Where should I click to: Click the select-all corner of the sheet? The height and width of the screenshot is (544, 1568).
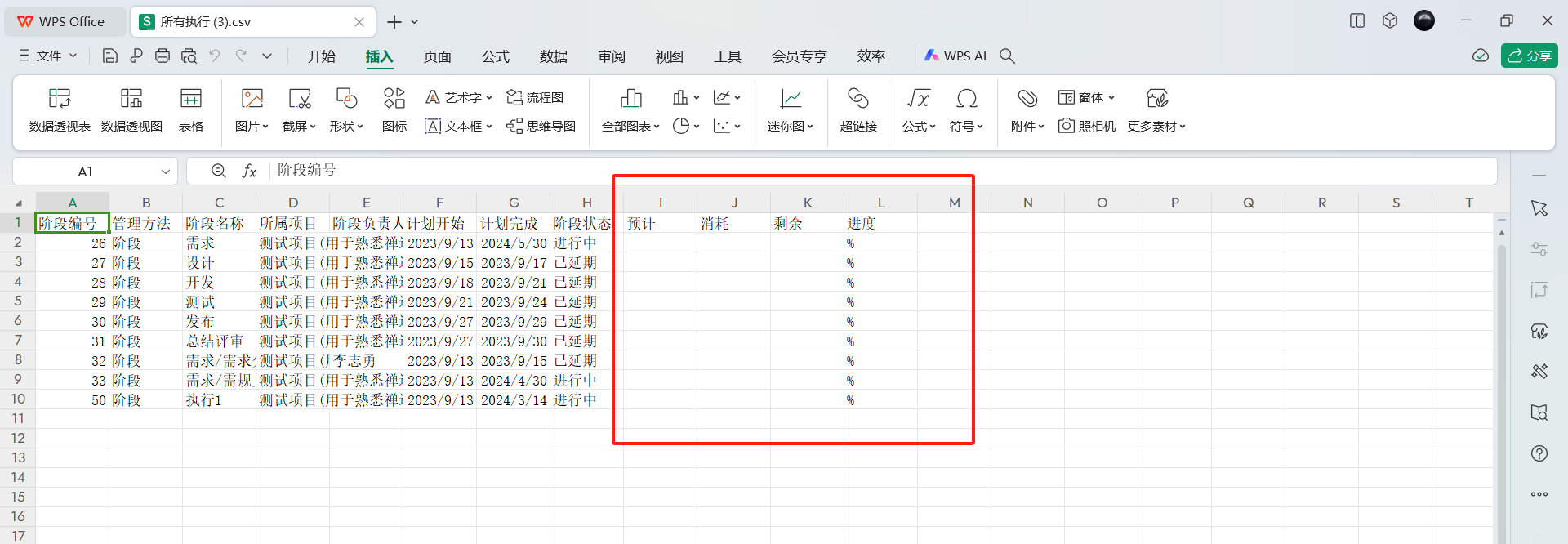18,203
